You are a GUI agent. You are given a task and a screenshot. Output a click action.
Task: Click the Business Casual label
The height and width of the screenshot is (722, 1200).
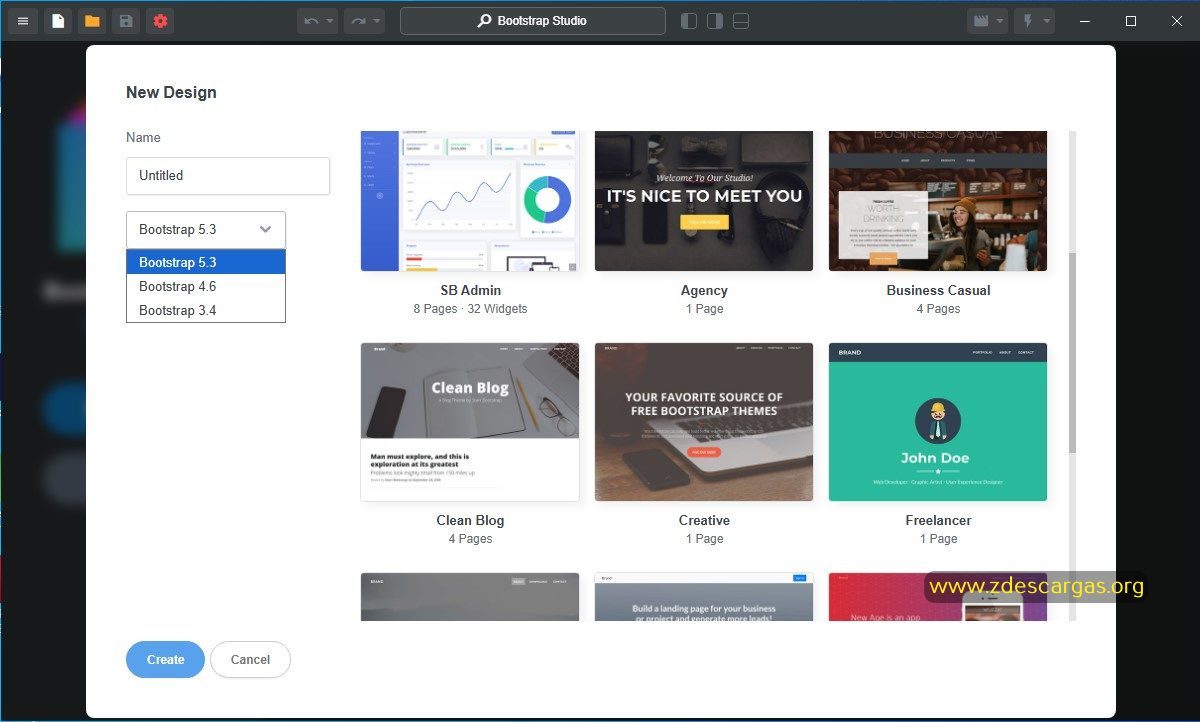938,291
